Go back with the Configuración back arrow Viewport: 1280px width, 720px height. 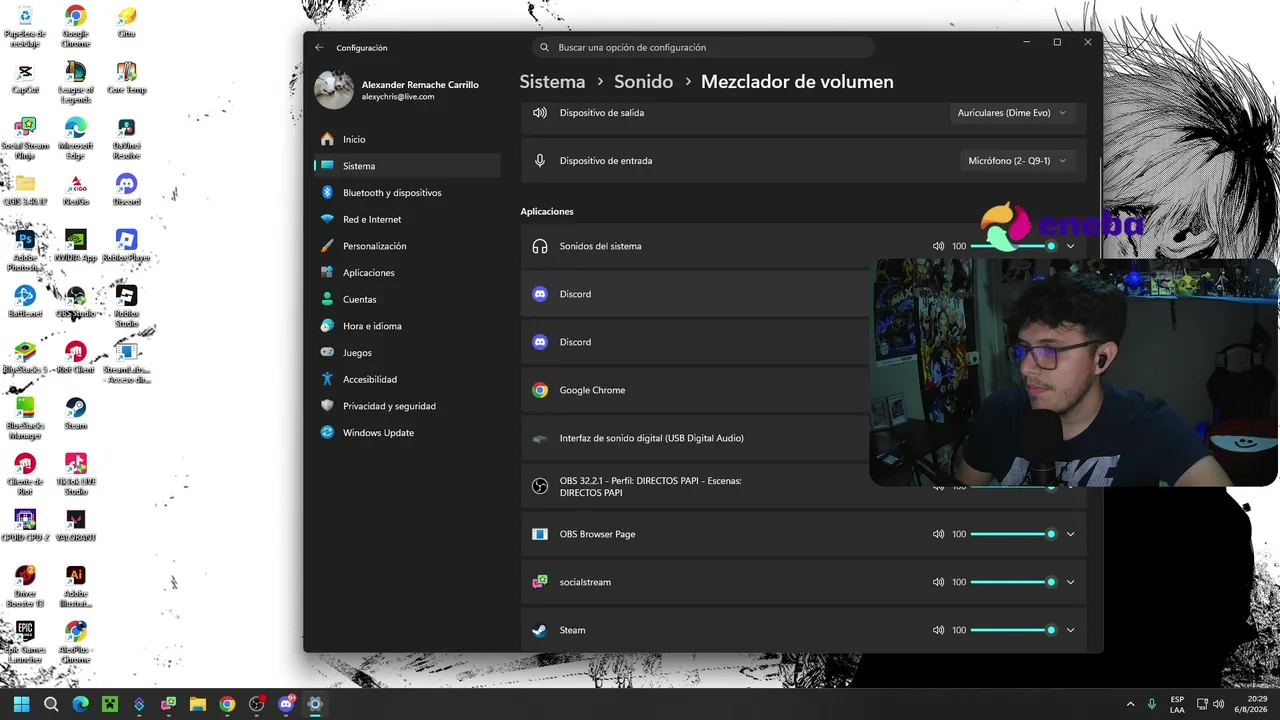[x=319, y=47]
